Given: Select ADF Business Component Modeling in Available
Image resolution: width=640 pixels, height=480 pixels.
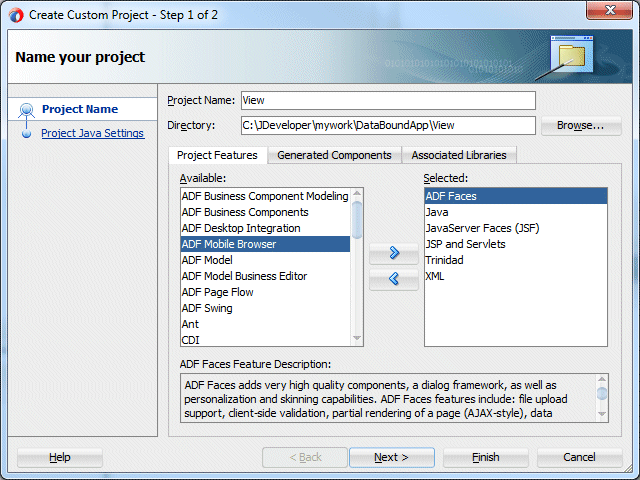Looking at the screenshot, I should coord(265,196).
